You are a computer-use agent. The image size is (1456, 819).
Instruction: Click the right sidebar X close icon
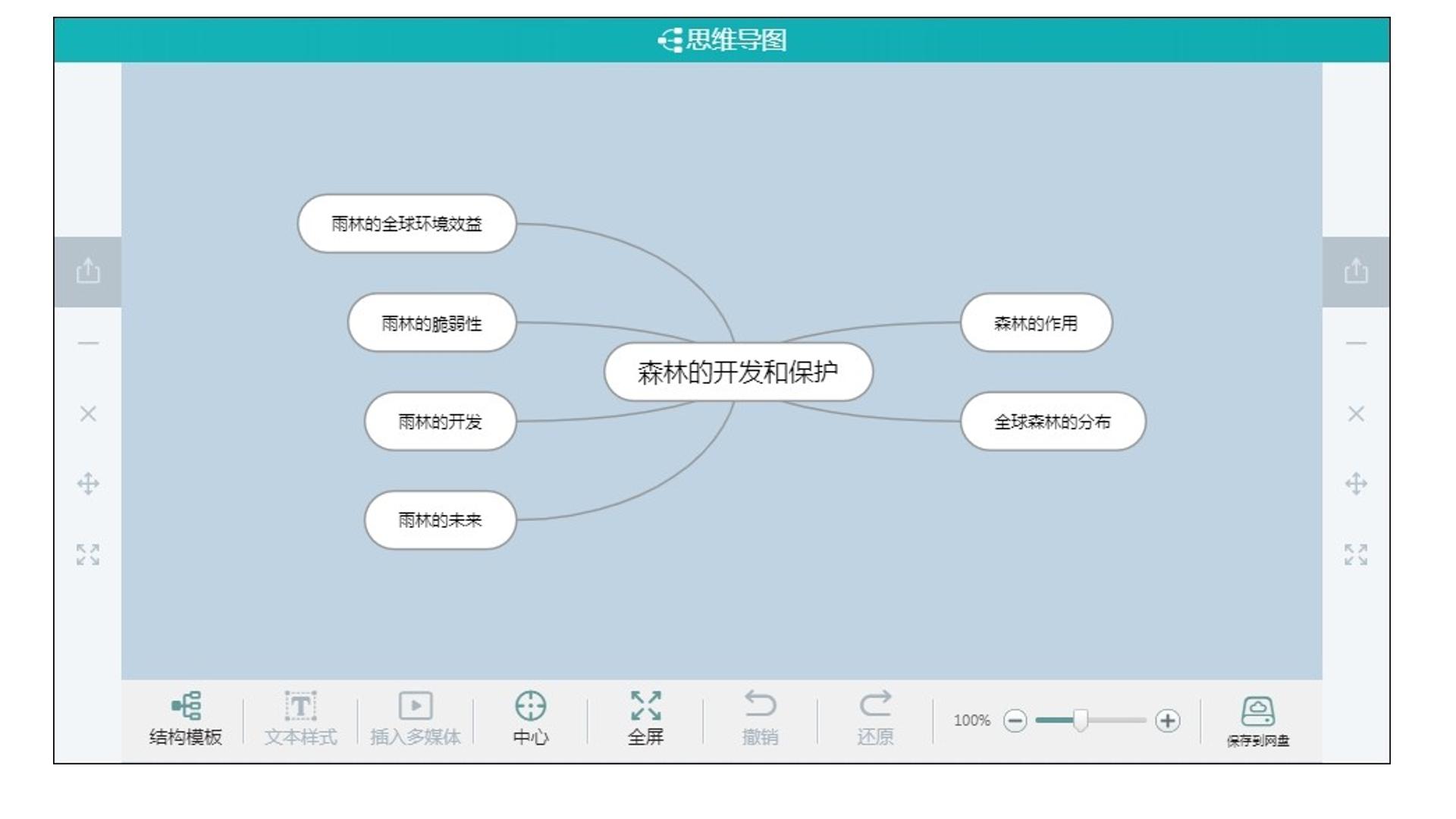[1356, 413]
